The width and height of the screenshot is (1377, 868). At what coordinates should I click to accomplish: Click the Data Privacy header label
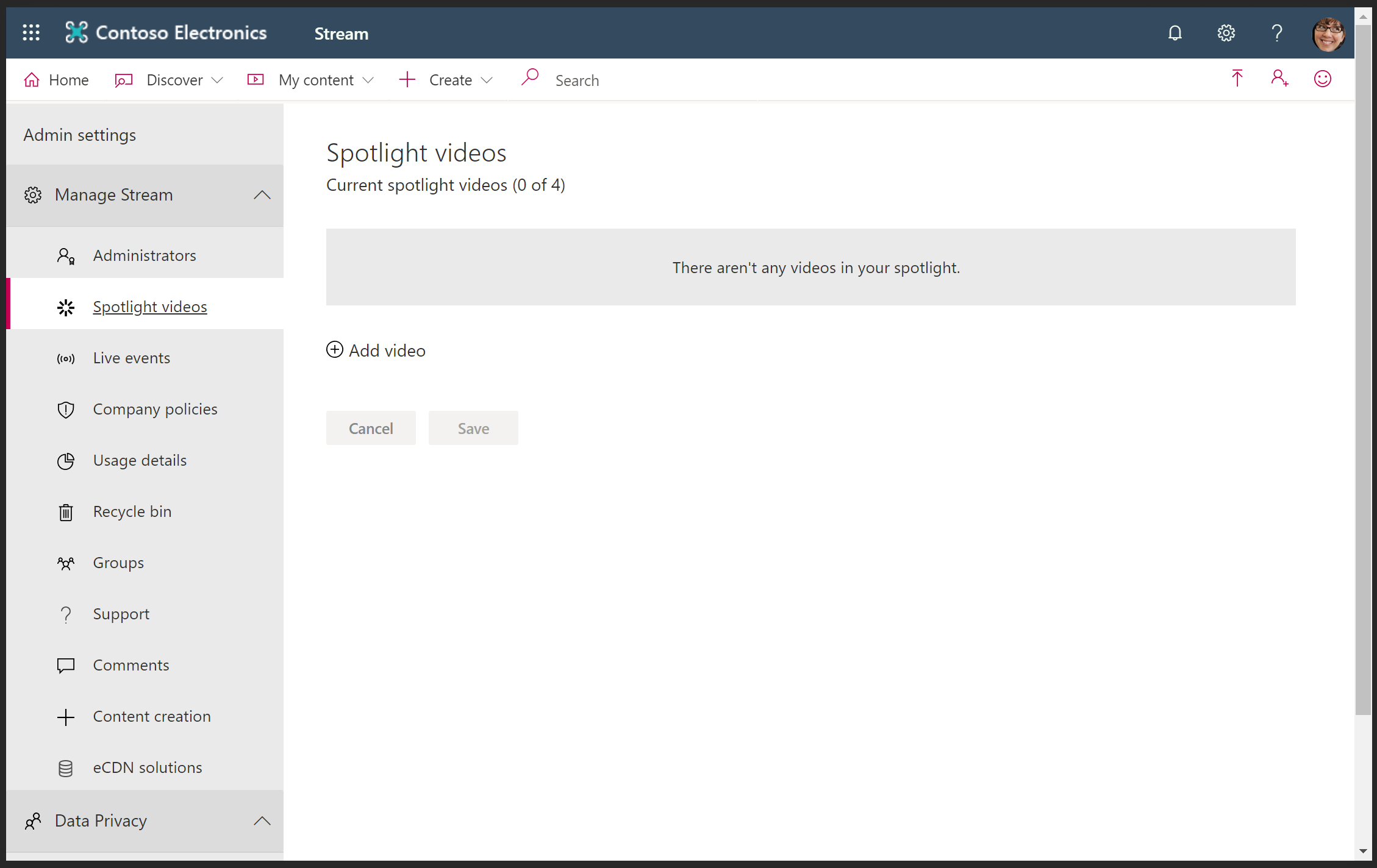point(101,821)
